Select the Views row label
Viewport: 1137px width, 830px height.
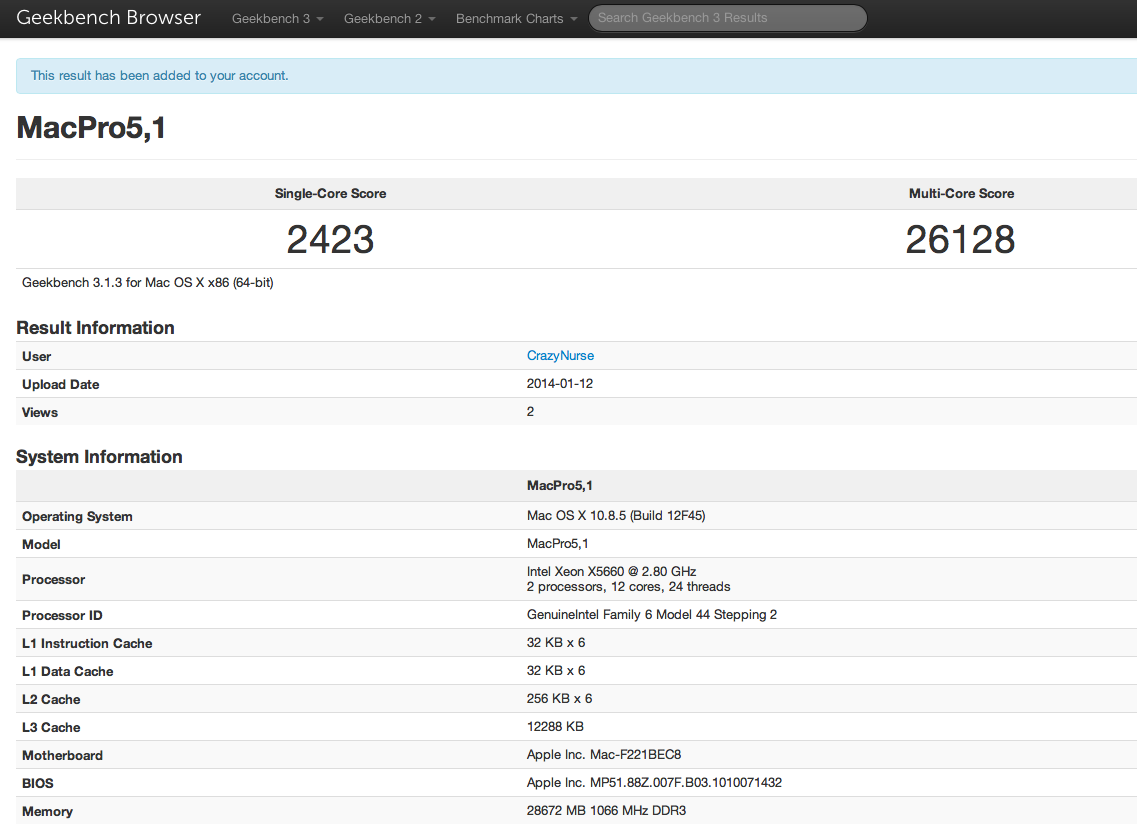point(40,412)
